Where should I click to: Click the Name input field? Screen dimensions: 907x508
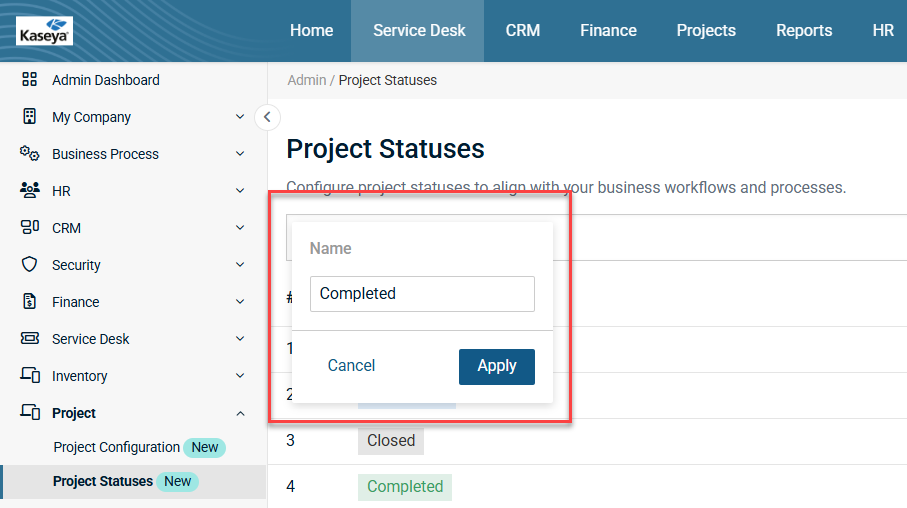tap(422, 294)
